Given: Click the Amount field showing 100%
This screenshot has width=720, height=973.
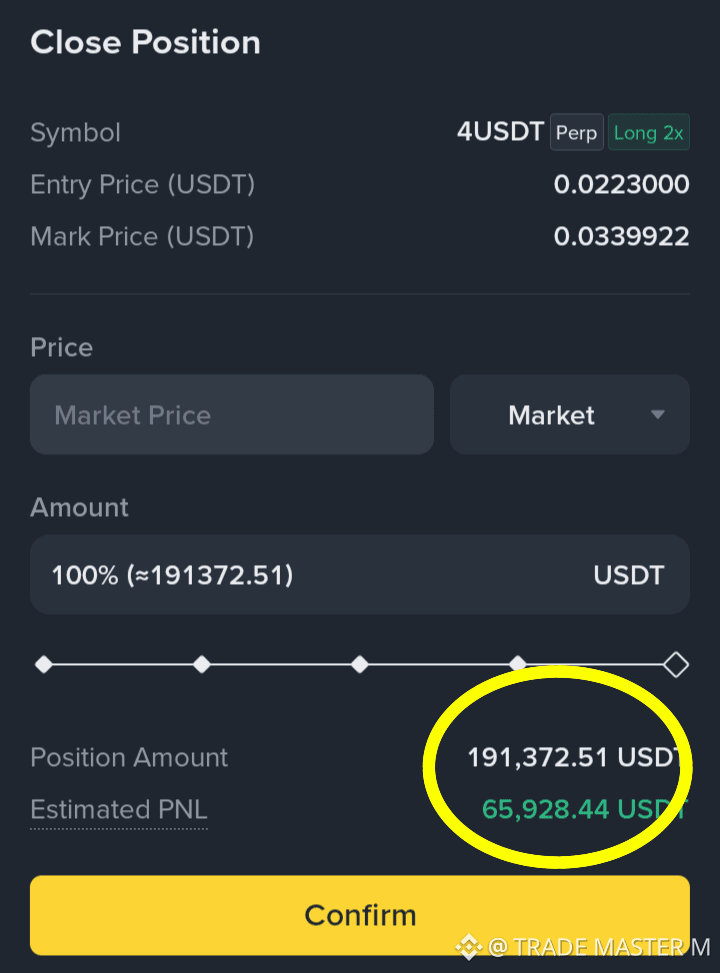Looking at the screenshot, I should pyautogui.click(x=359, y=575).
